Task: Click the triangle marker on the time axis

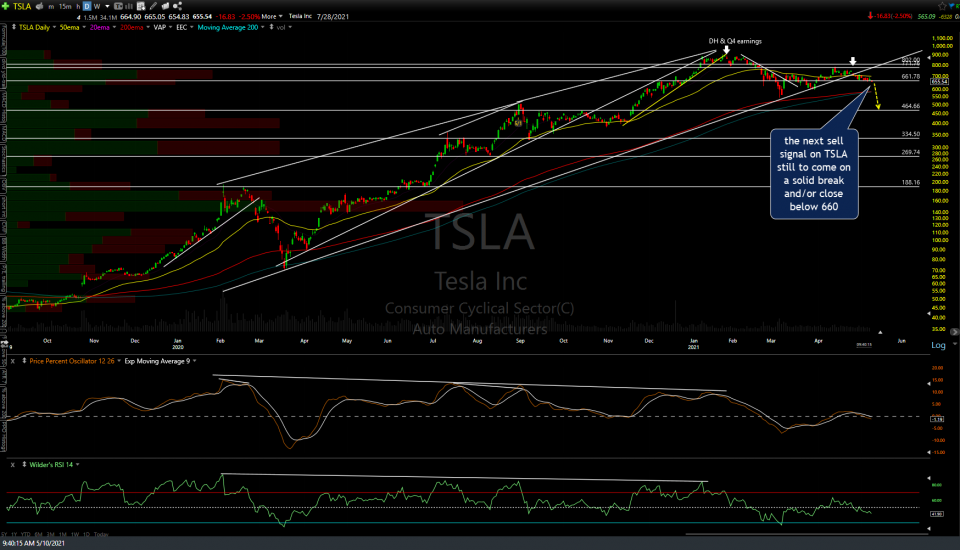Action: click(880, 333)
